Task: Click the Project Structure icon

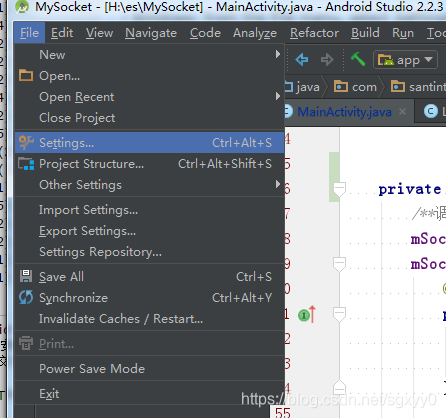Action: pos(26,164)
